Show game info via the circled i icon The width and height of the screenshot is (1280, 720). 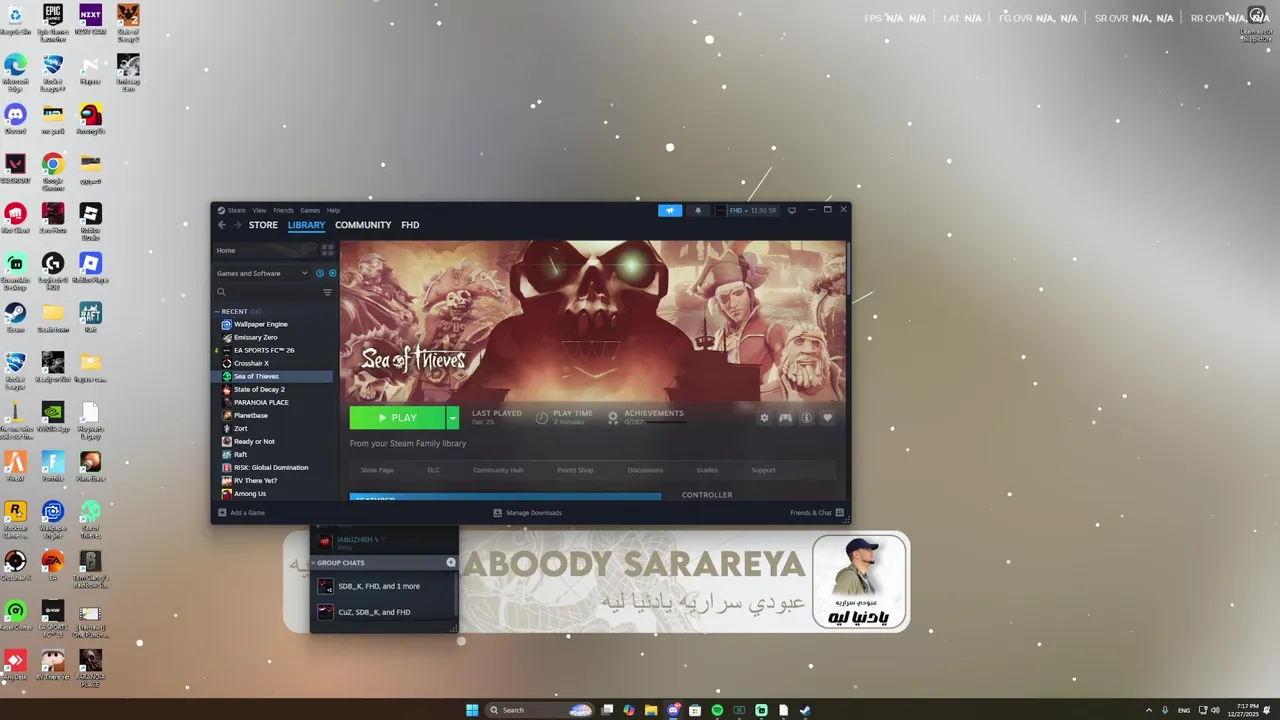[806, 418]
